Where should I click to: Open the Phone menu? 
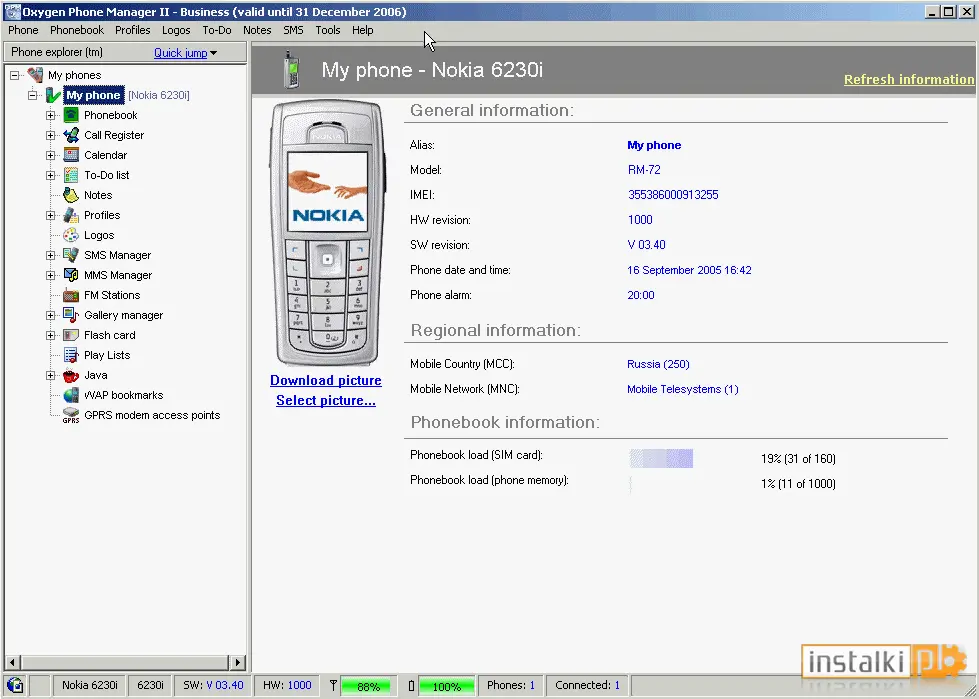coord(23,30)
